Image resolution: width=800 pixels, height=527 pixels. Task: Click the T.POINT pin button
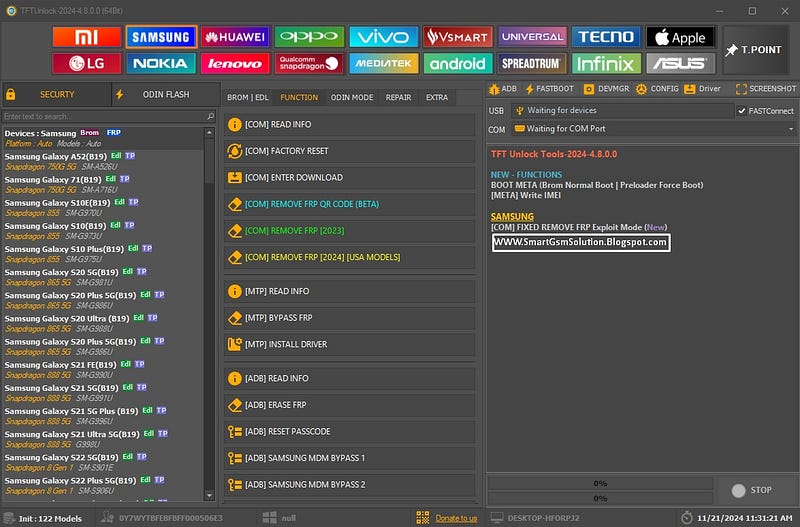tap(755, 50)
